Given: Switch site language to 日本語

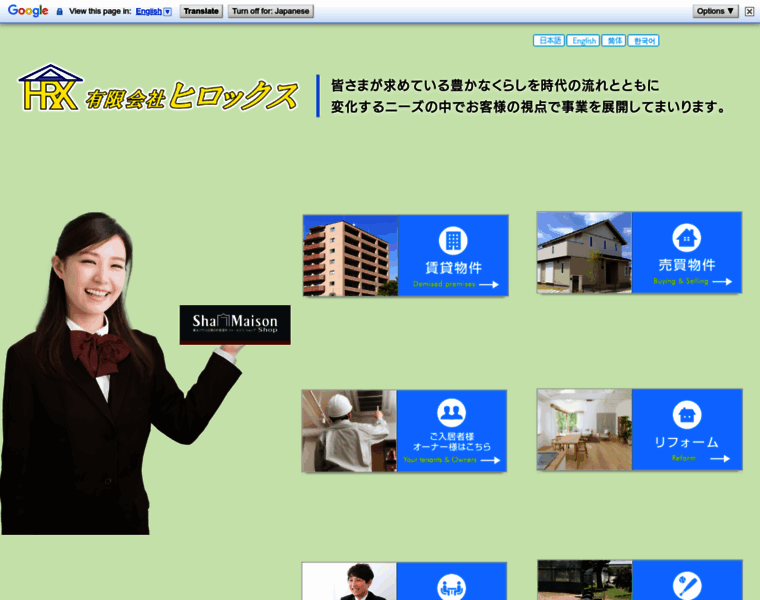Looking at the screenshot, I should click(x=549, y=41).
